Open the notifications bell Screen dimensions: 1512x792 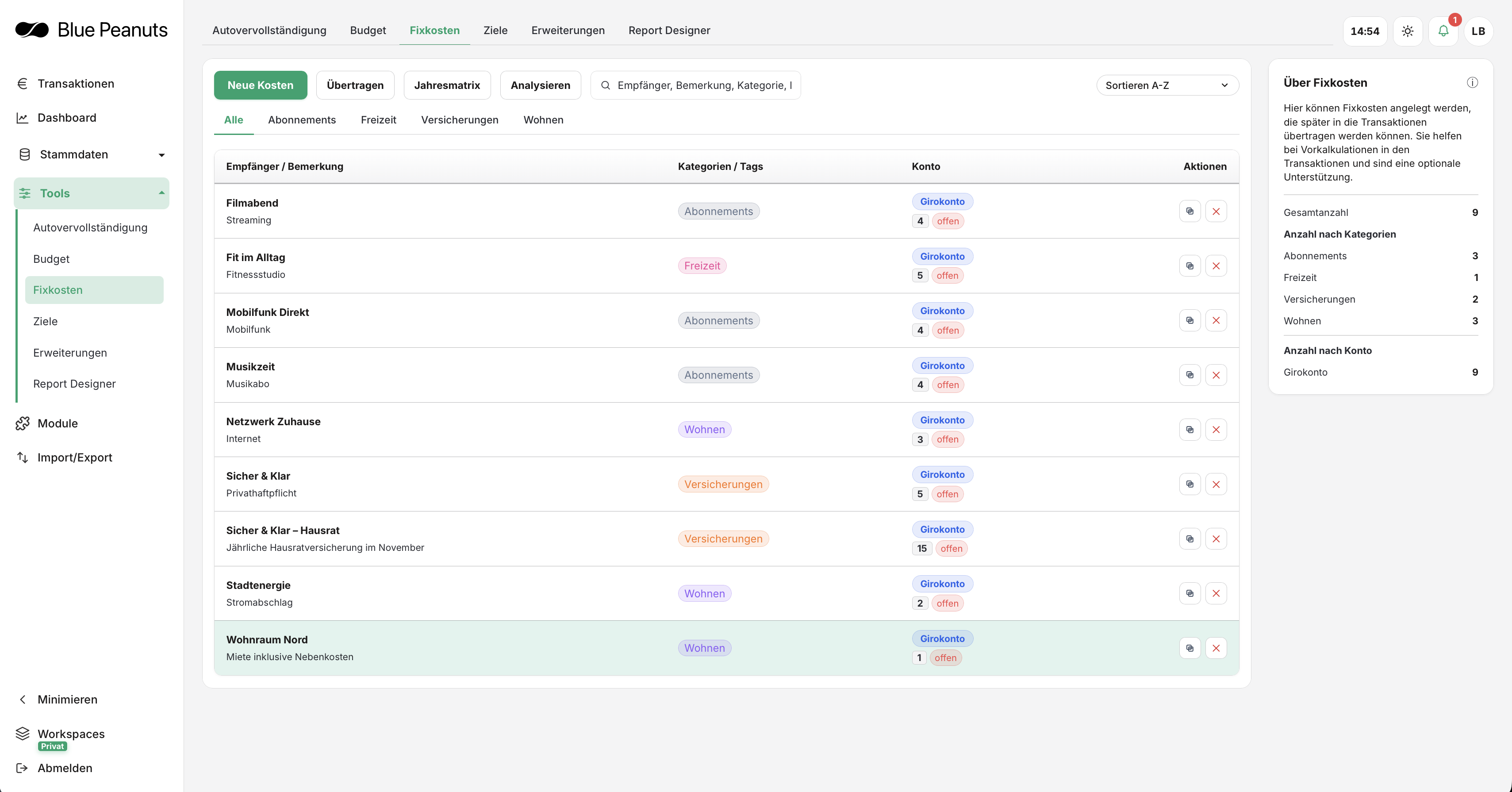[x=1443, y=31]
